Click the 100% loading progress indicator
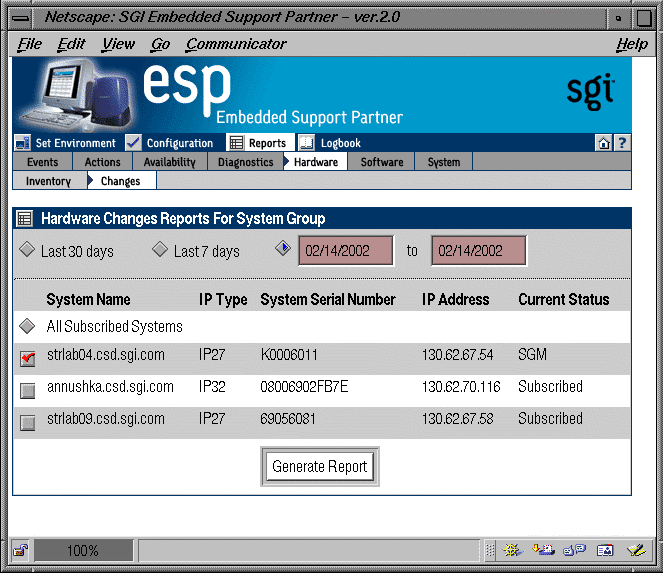The image size is (663, 573). pyautogui.click(x=83, y=550)
